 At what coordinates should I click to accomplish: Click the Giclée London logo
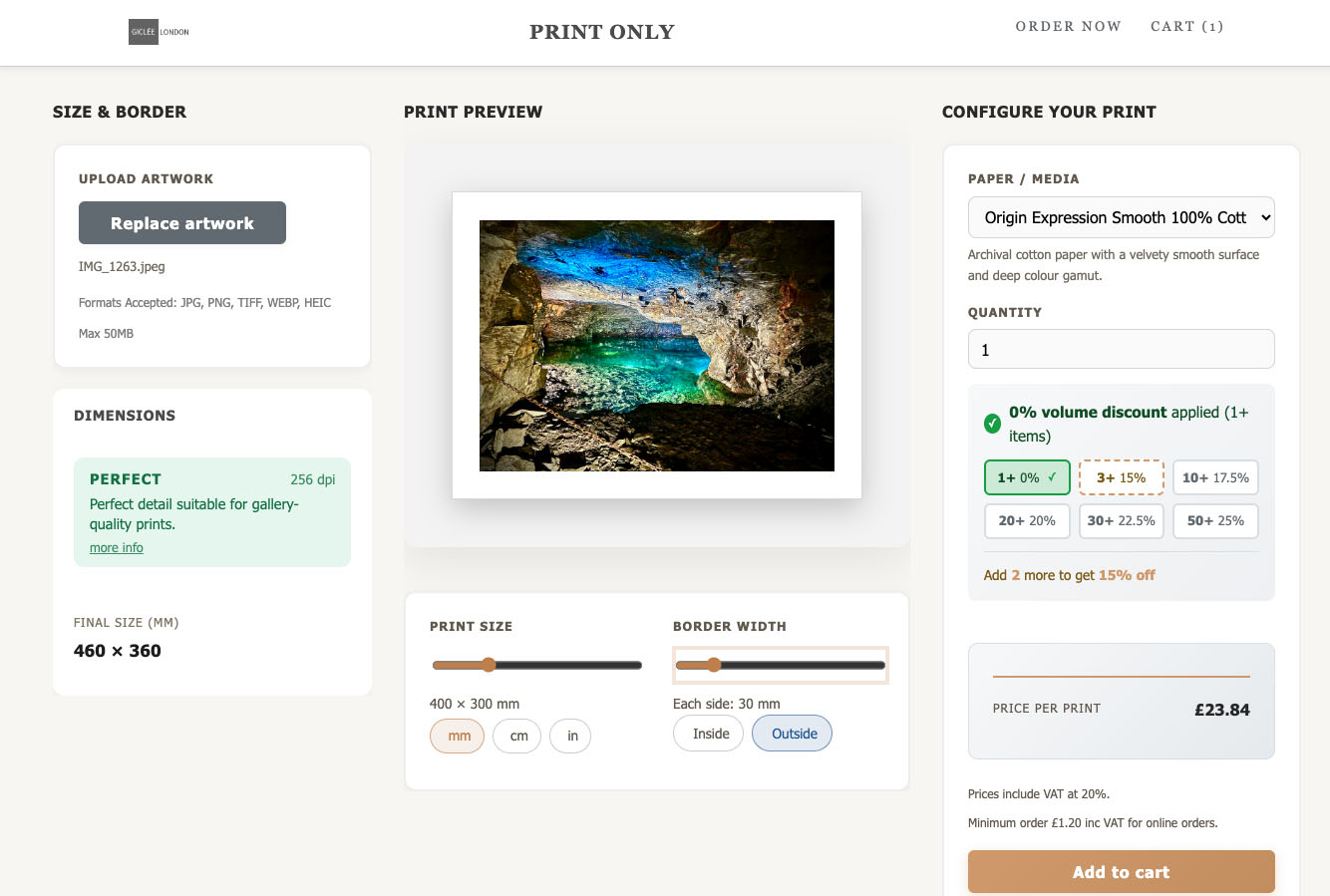[160, 32]
